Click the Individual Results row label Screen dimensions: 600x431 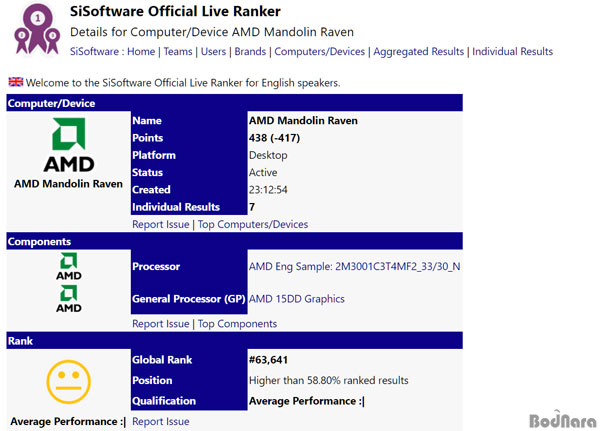tap(176, 207)
